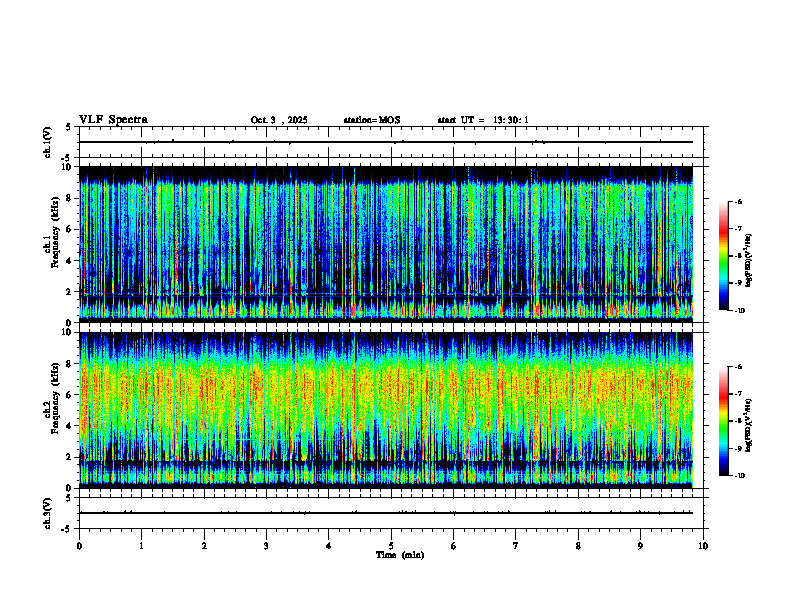Click the ch.1 spectrogram color scale bar
Image resolution: width=792 pixels, height=612 pixels.
[723, 256]
